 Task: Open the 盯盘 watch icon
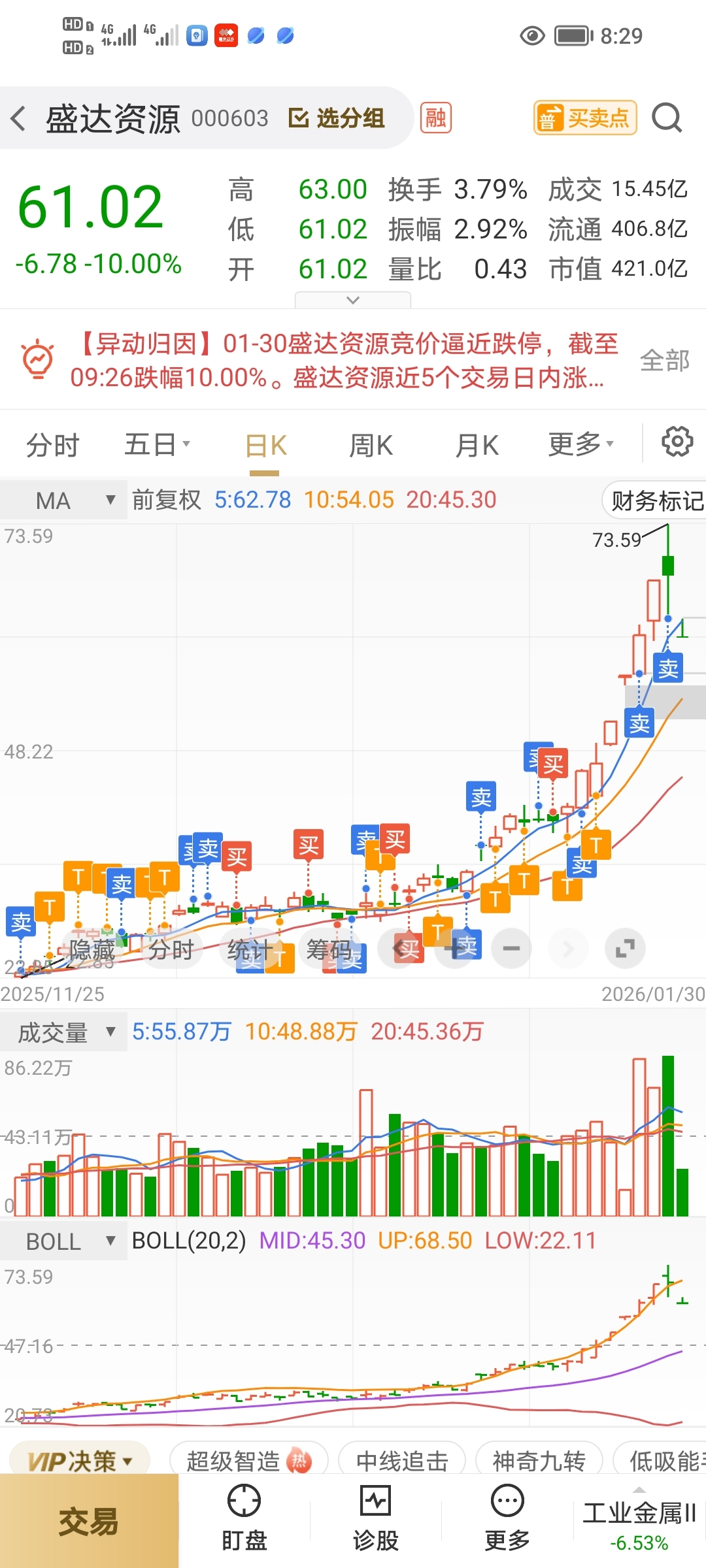[x=244, y=1518]
